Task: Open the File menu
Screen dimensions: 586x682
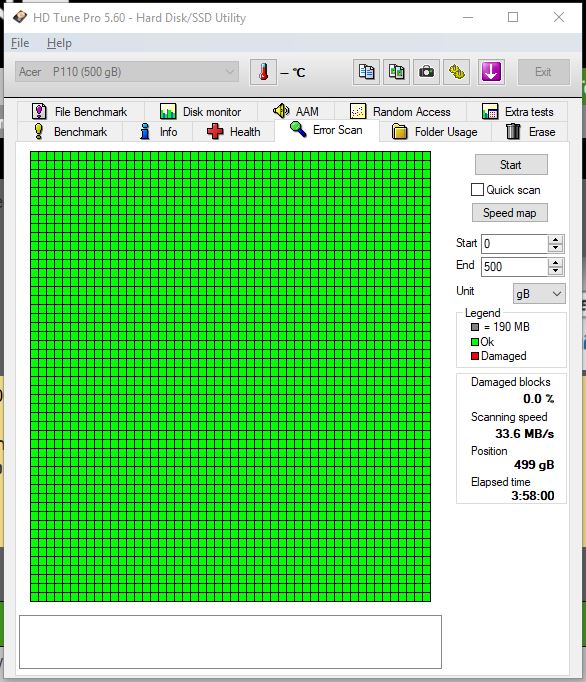Action: (x=20, y=43)
